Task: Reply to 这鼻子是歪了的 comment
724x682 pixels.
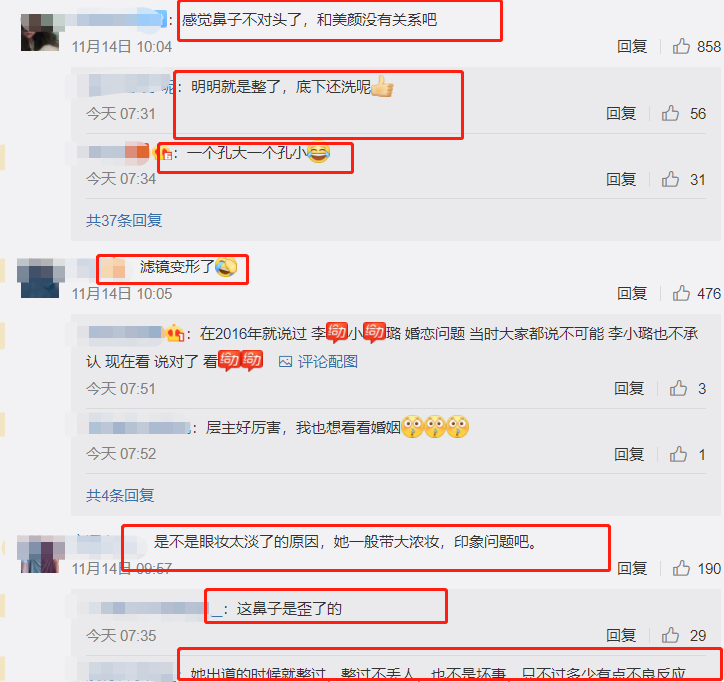Action: [x=621, y=635]
